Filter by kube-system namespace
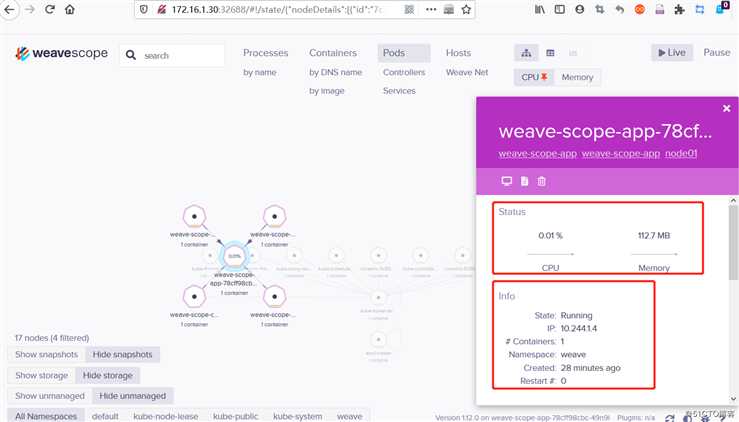Viewport: 739px width, 422px height. coord(297,416)
